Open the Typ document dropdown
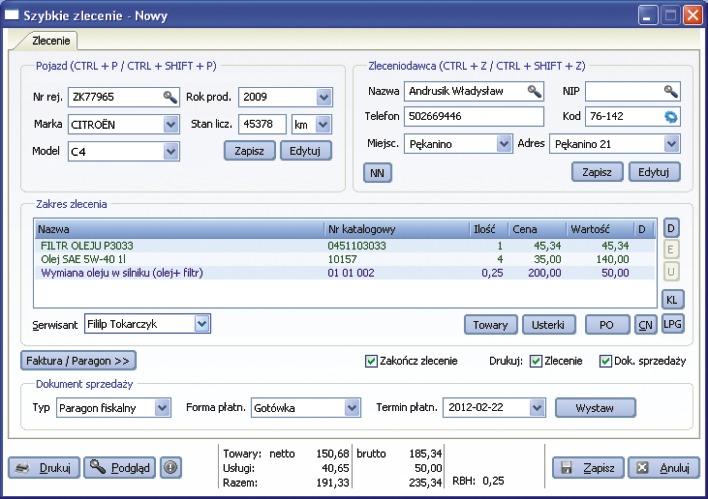The width and height of the screenshot is (708, 499). (162, 408)
